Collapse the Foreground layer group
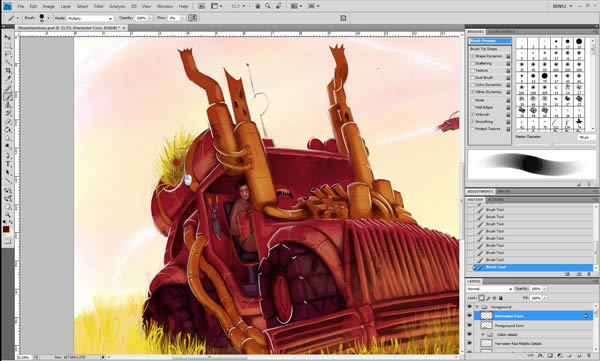This screenshot has width=600, height=361. [x=477, y=307]
